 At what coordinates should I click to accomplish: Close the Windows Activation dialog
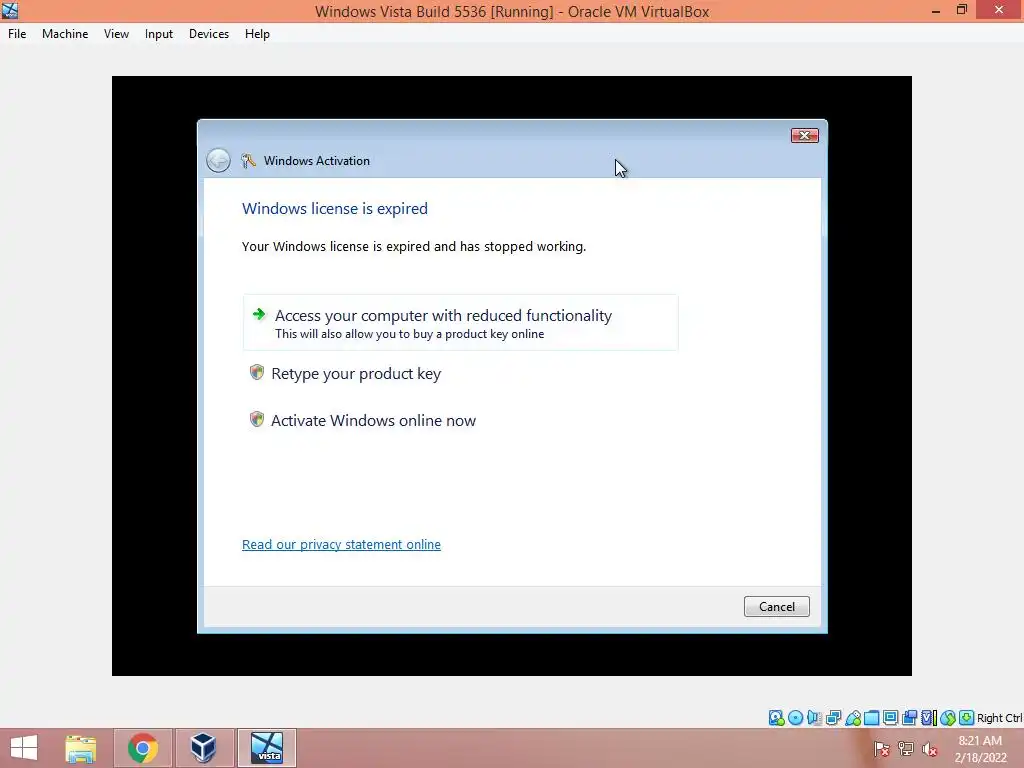pyautogui.click(x=805, y=135)
